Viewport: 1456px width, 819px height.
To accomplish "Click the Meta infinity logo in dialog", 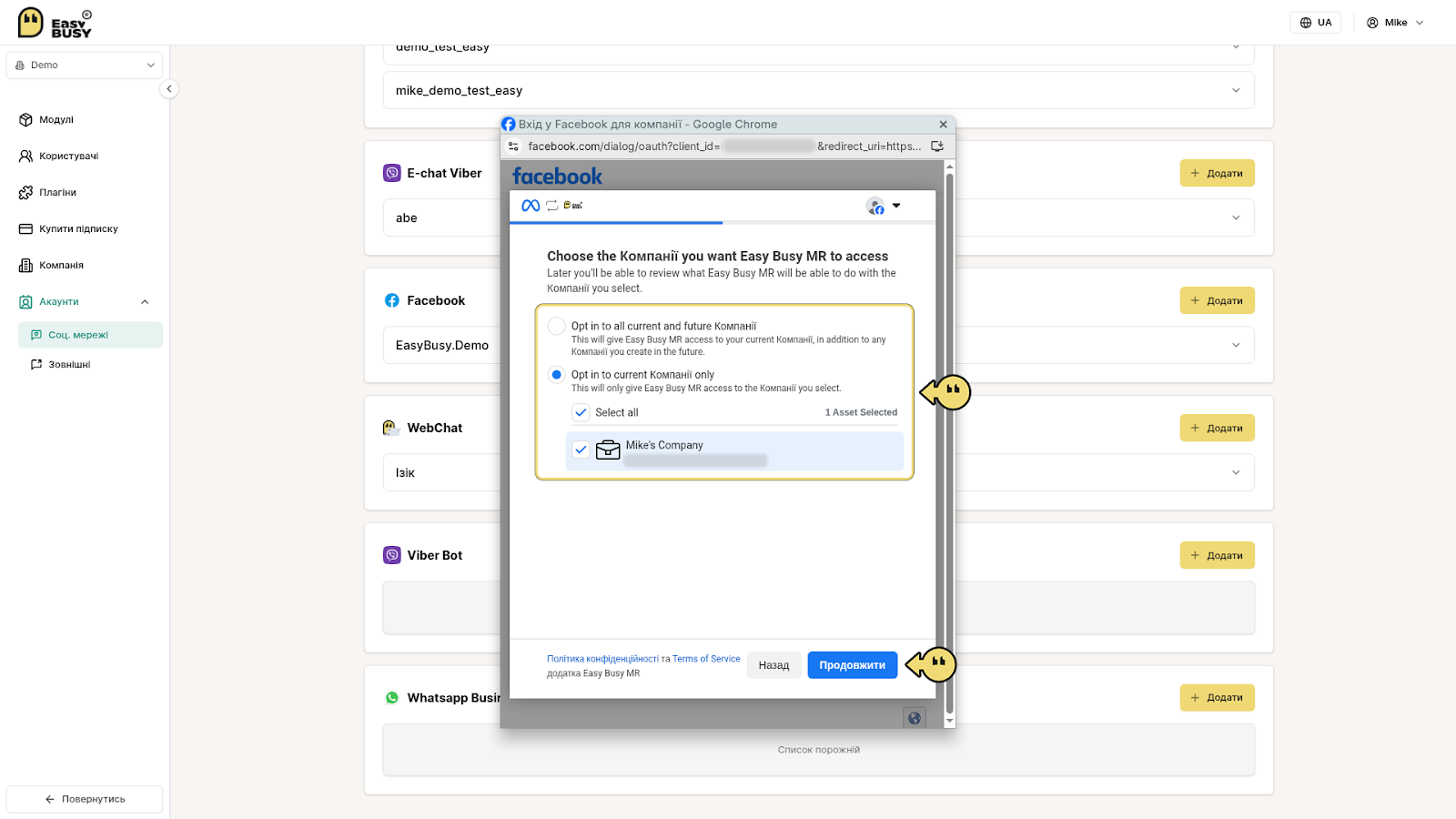I will [531, 206].
